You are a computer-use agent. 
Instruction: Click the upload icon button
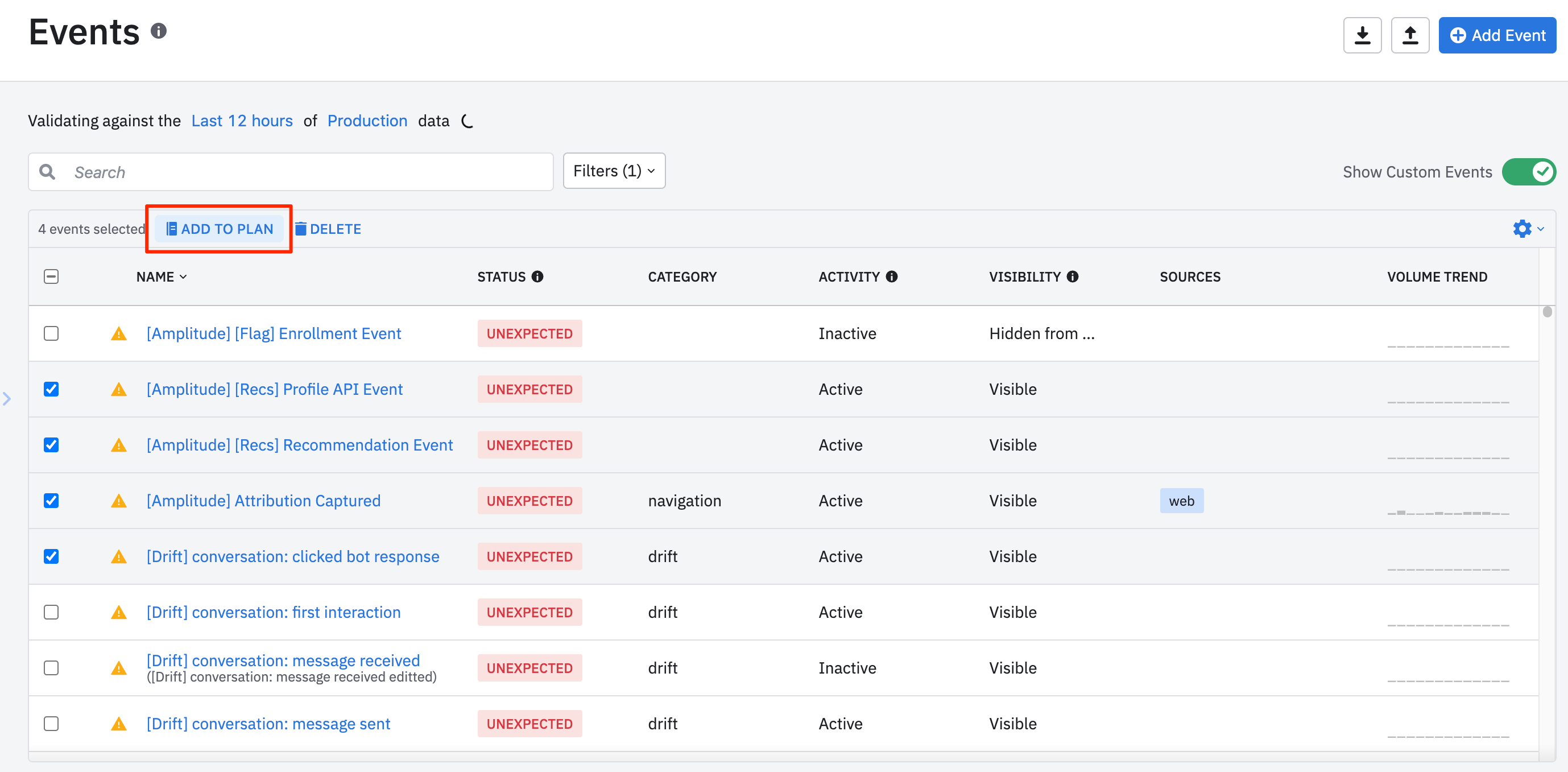point(1409,35)
